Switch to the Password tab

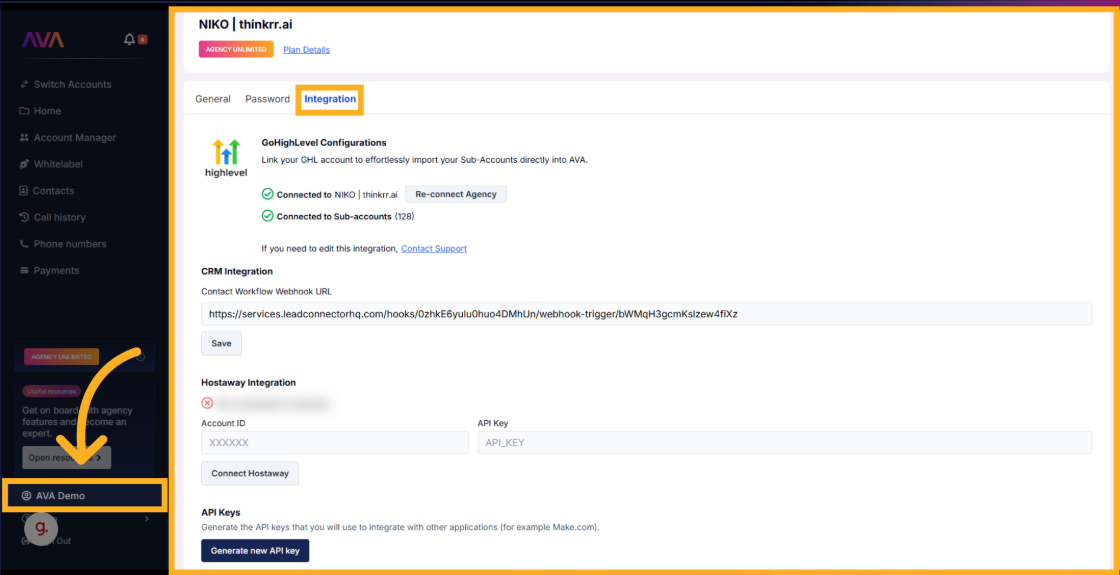[x=267, y=99]
